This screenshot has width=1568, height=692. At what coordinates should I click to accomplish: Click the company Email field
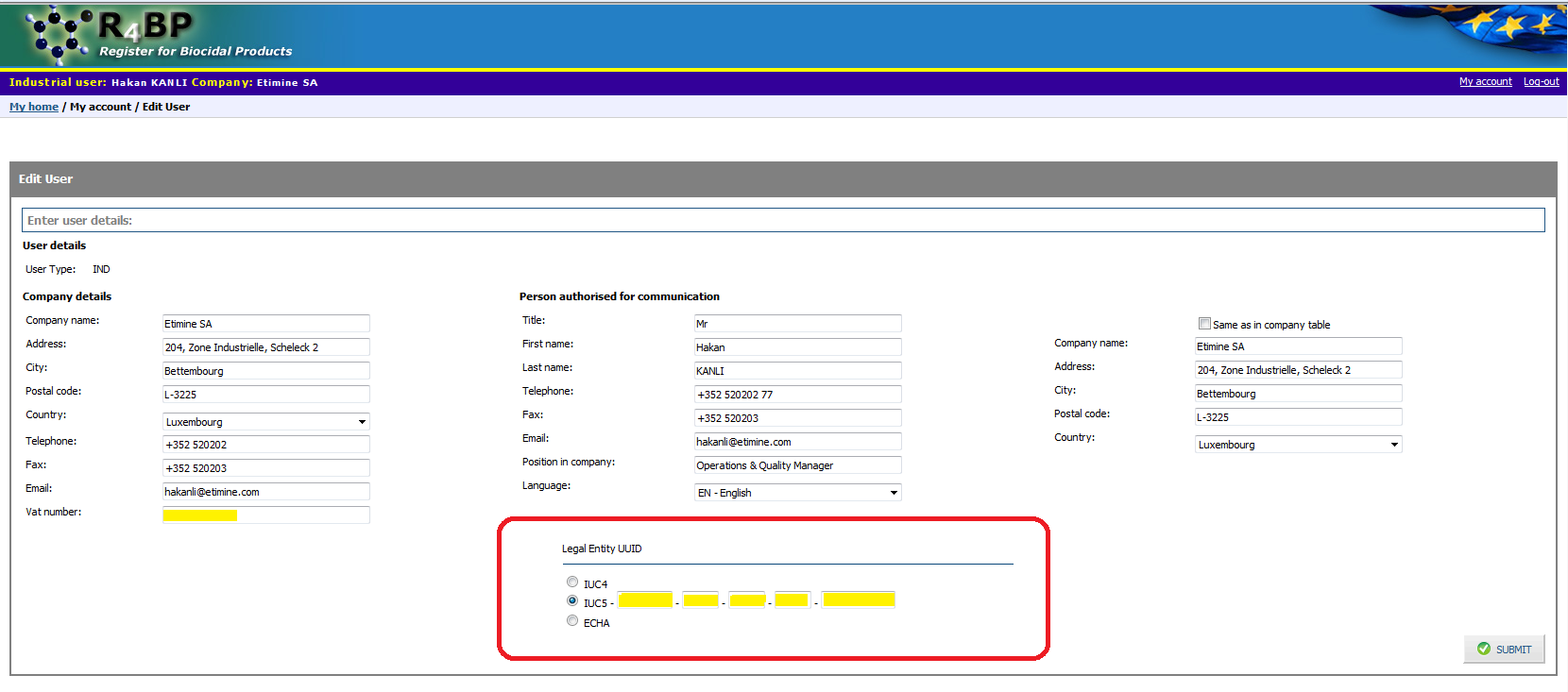point(266,492)
